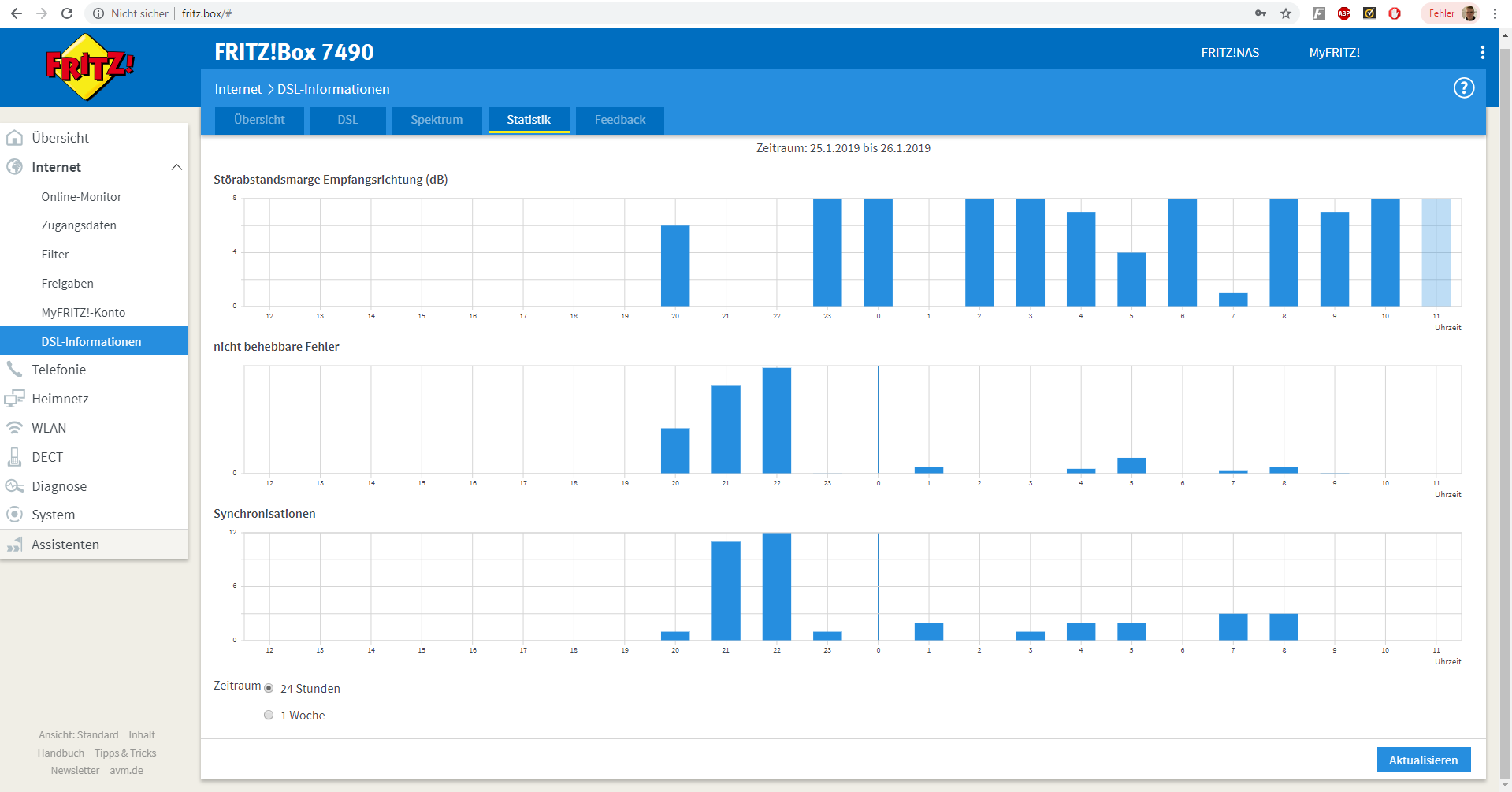Open the avm.de footer link

point(126,771)
